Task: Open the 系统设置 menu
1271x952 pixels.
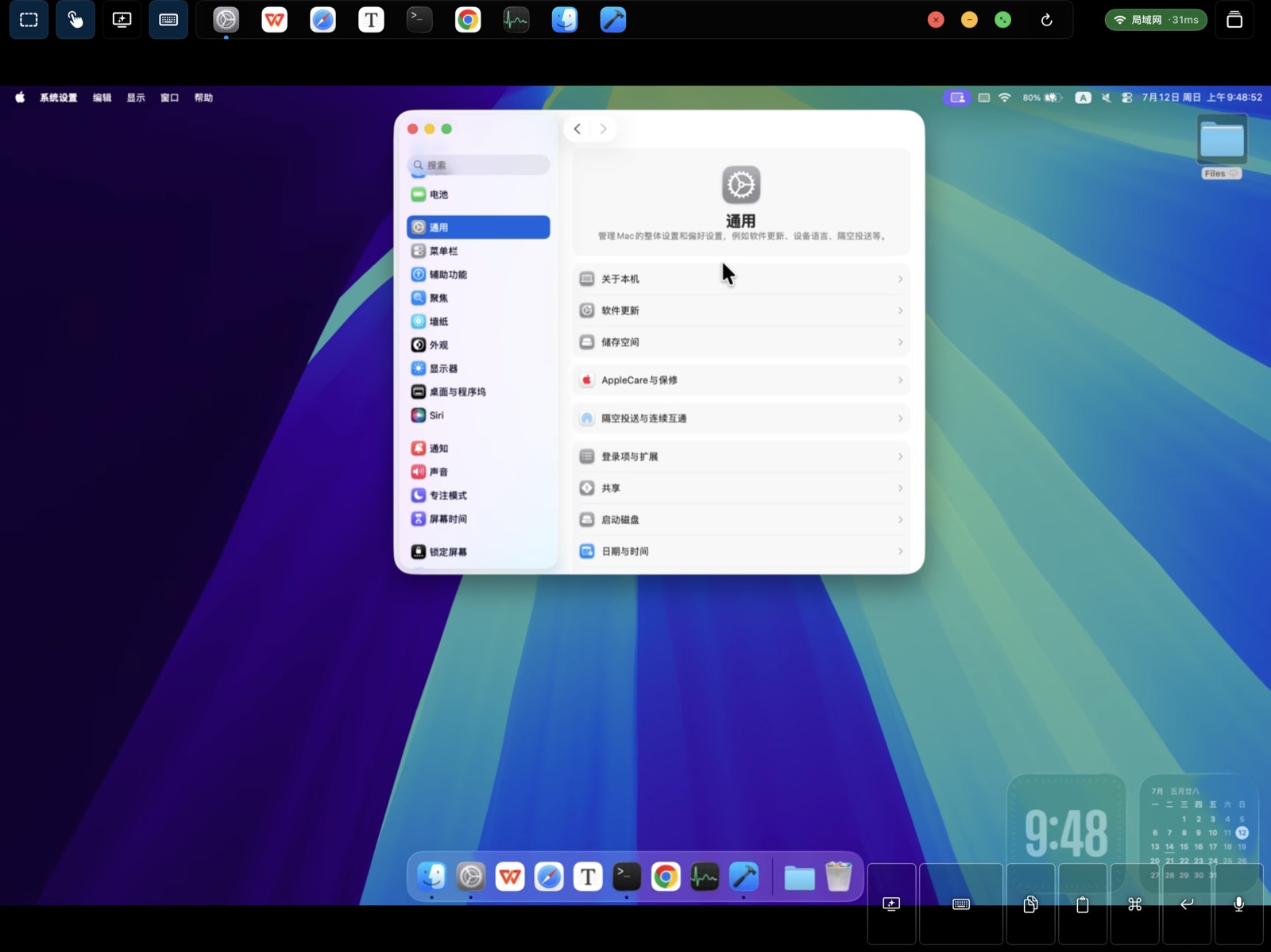Action: 59,98
